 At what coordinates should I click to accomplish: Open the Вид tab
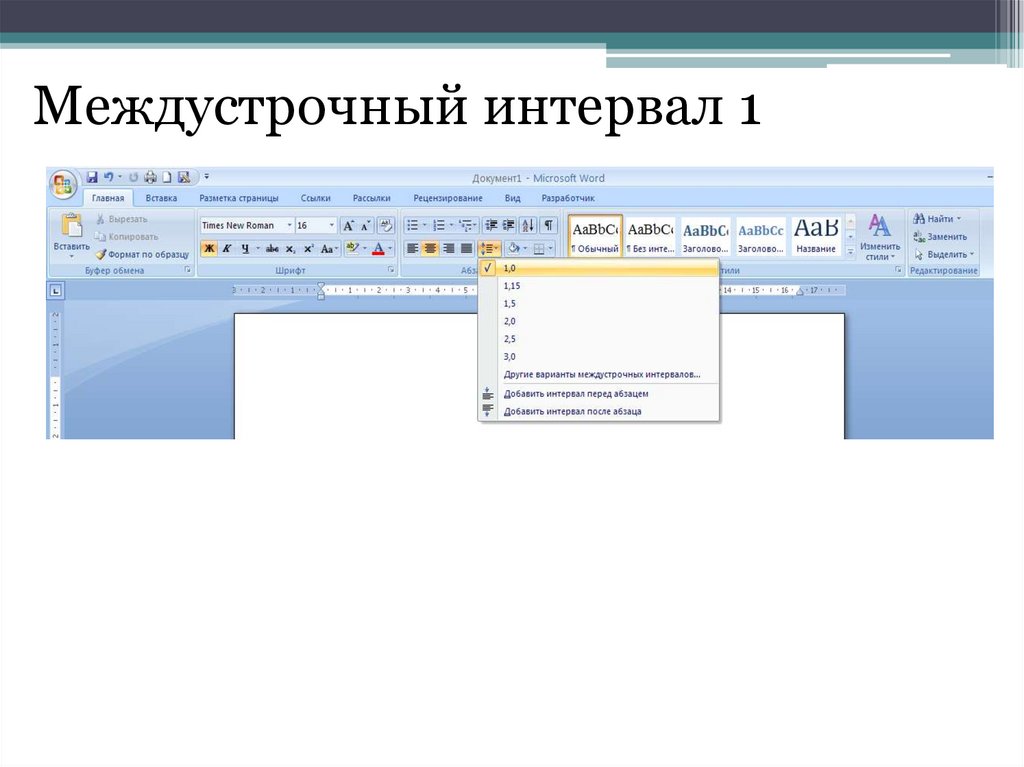click(513, 198)
